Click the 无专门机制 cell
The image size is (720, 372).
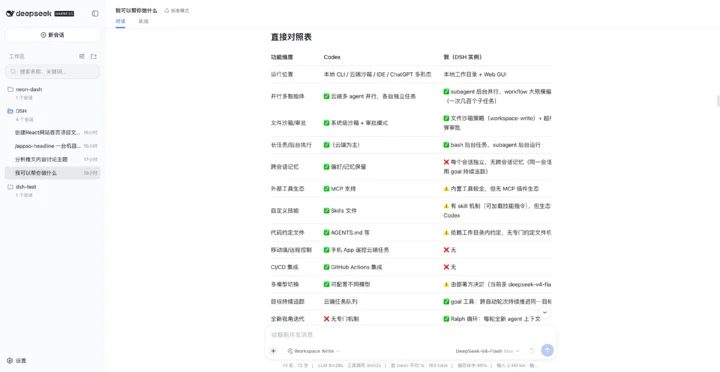click(342, 319)
